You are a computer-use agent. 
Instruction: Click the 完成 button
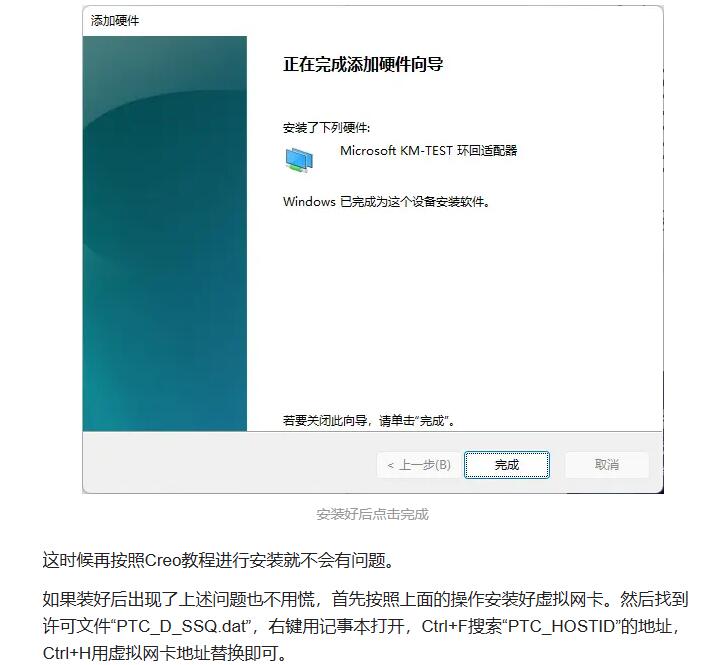[506, 465]
